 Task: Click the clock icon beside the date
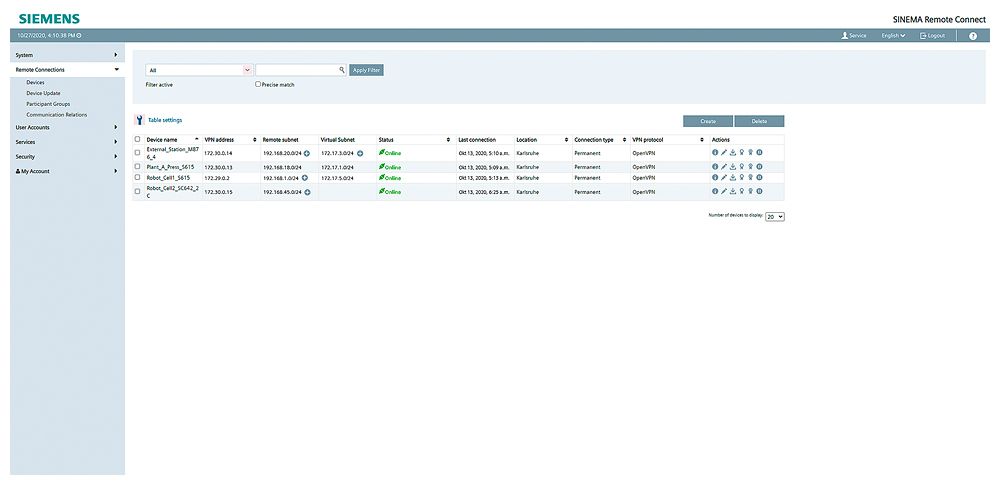point(79,36)
